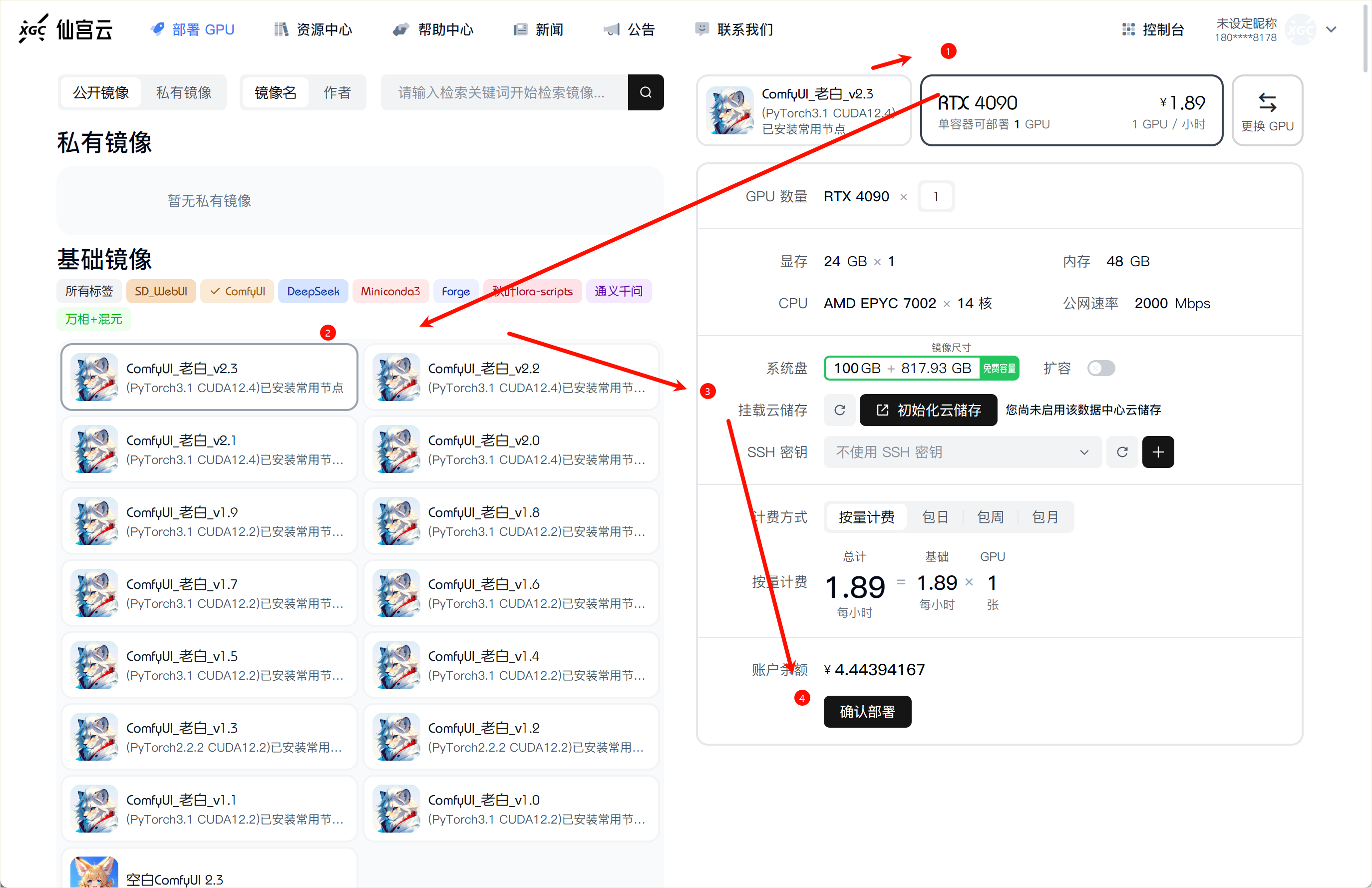Click the GPU quantity number field
1372x888 pixels.
click(935, 197)
